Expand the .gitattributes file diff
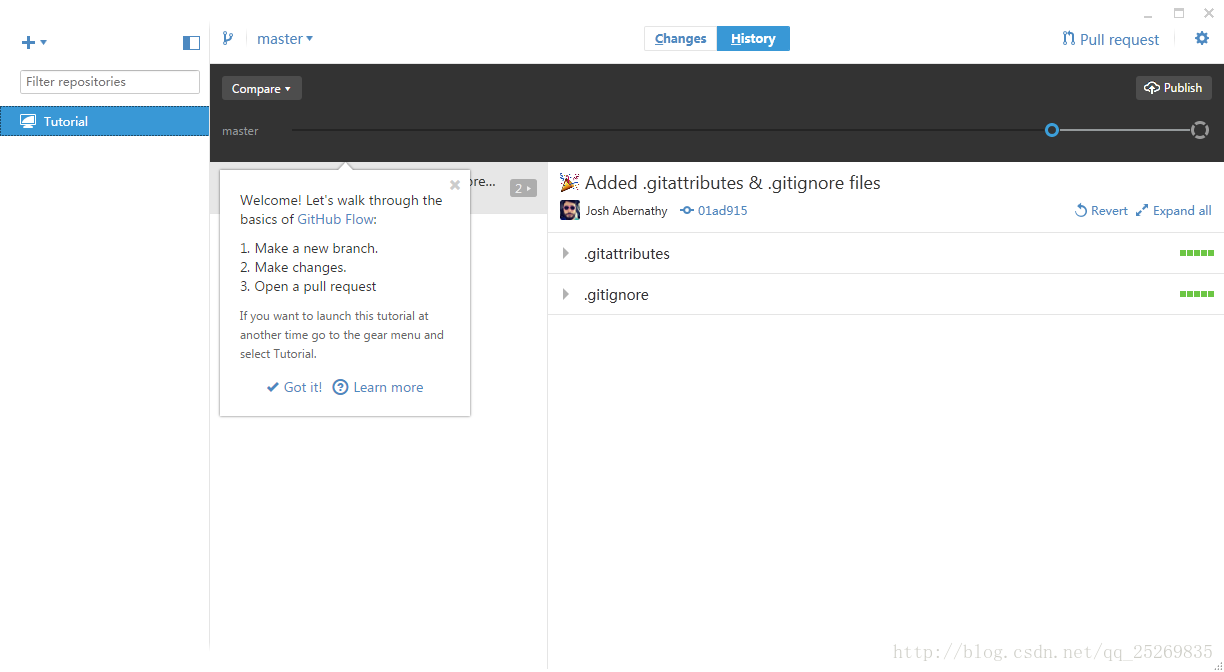 click(566, 254)
